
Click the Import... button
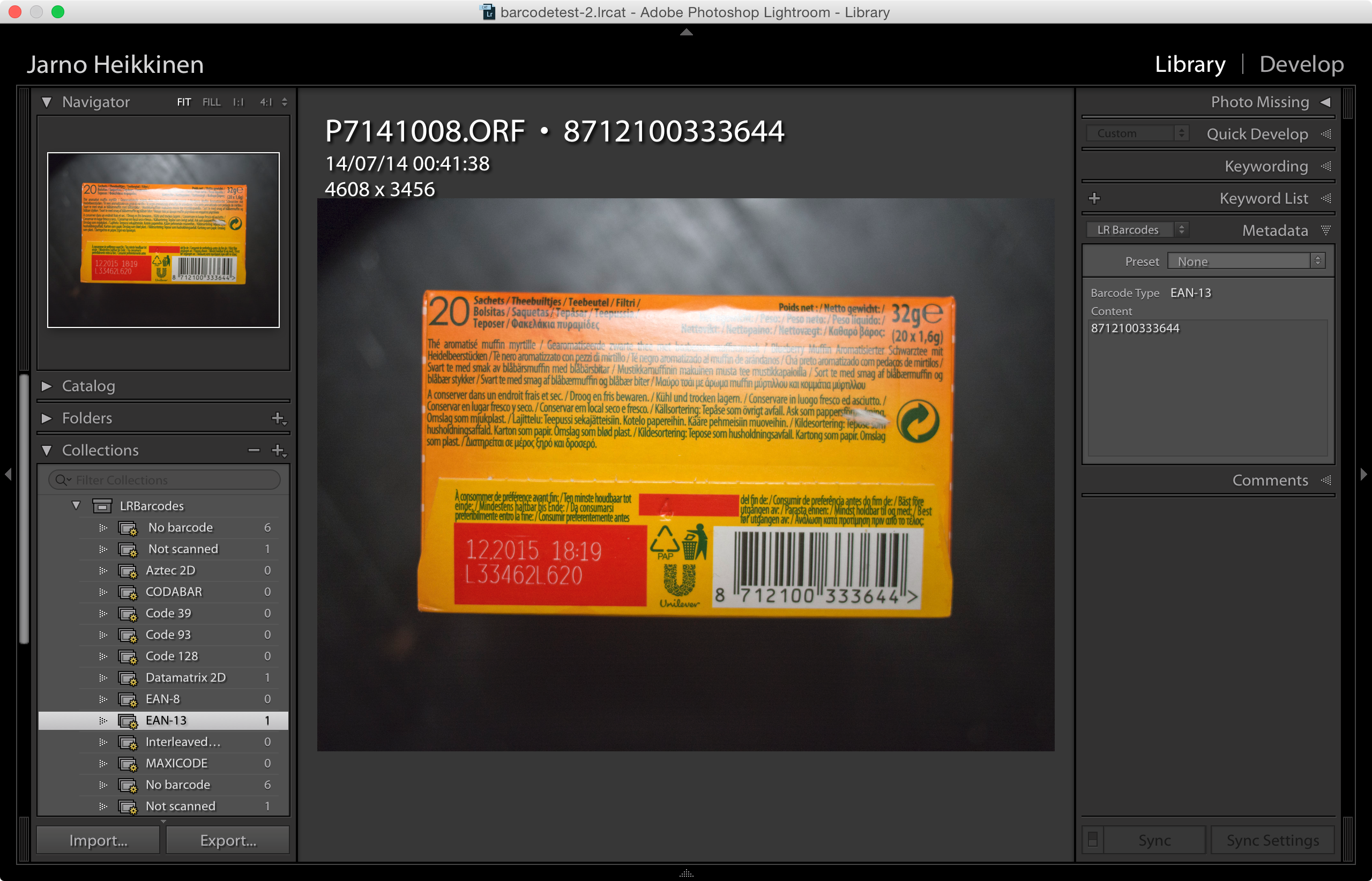click(99, 840)
